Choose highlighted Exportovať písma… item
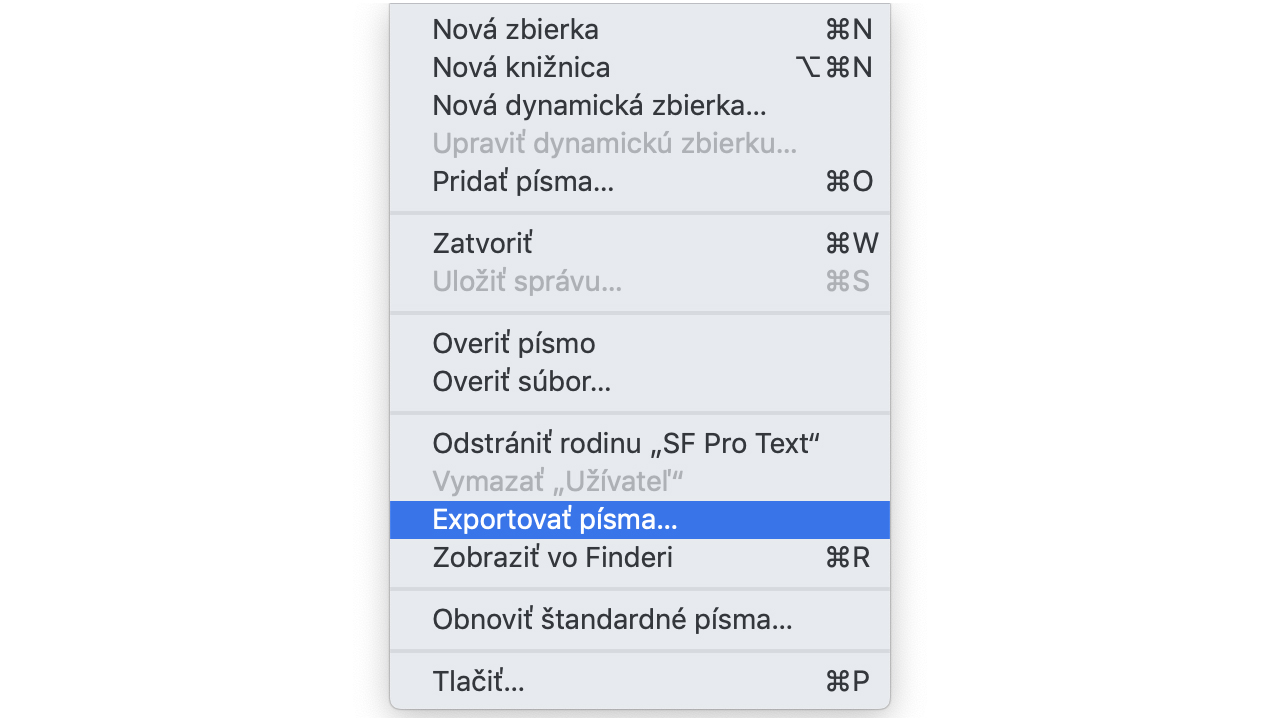This screenshot has width=1277, height=718. [x=639, y=520]
